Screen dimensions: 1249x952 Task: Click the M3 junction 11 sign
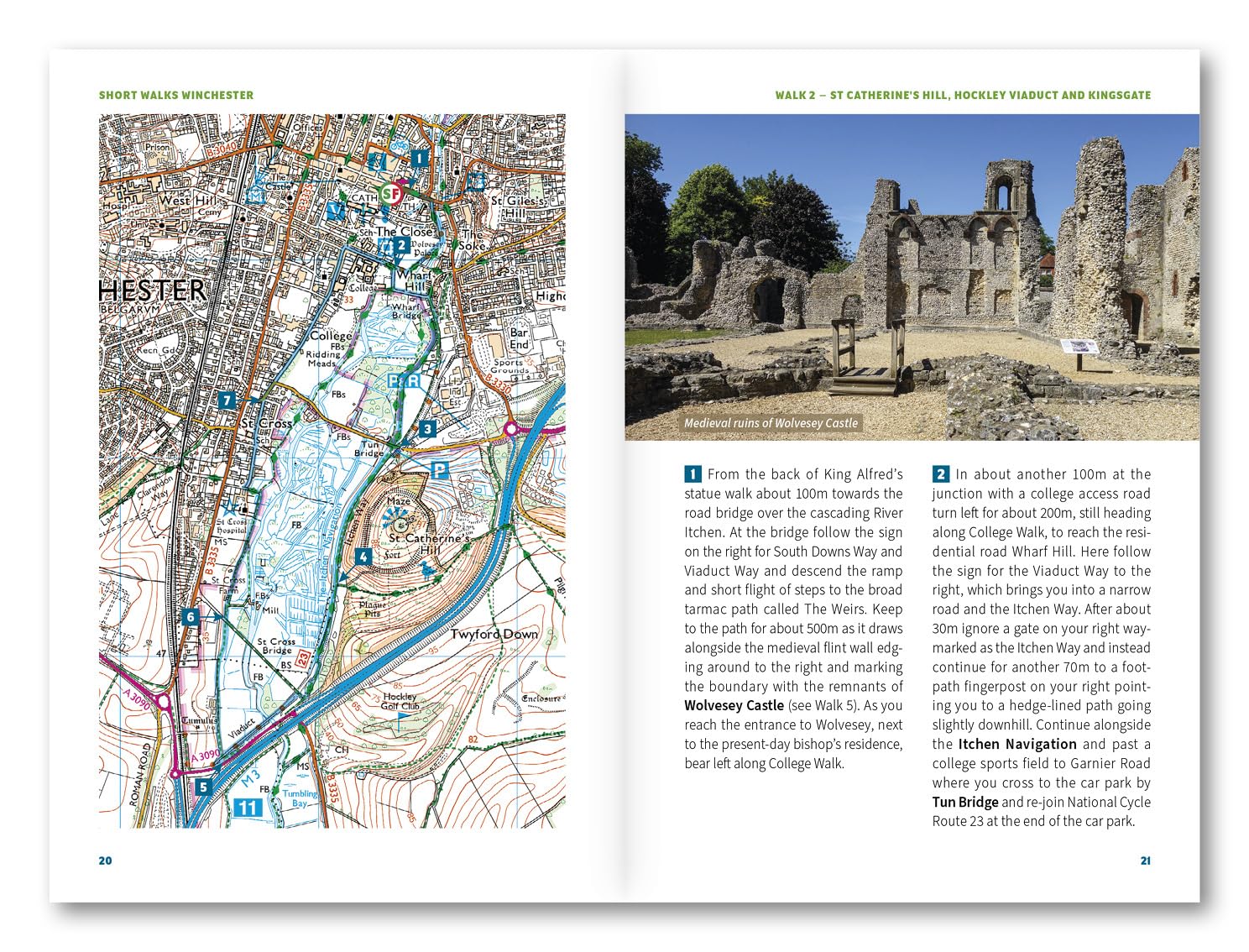(x=248, y=808)
